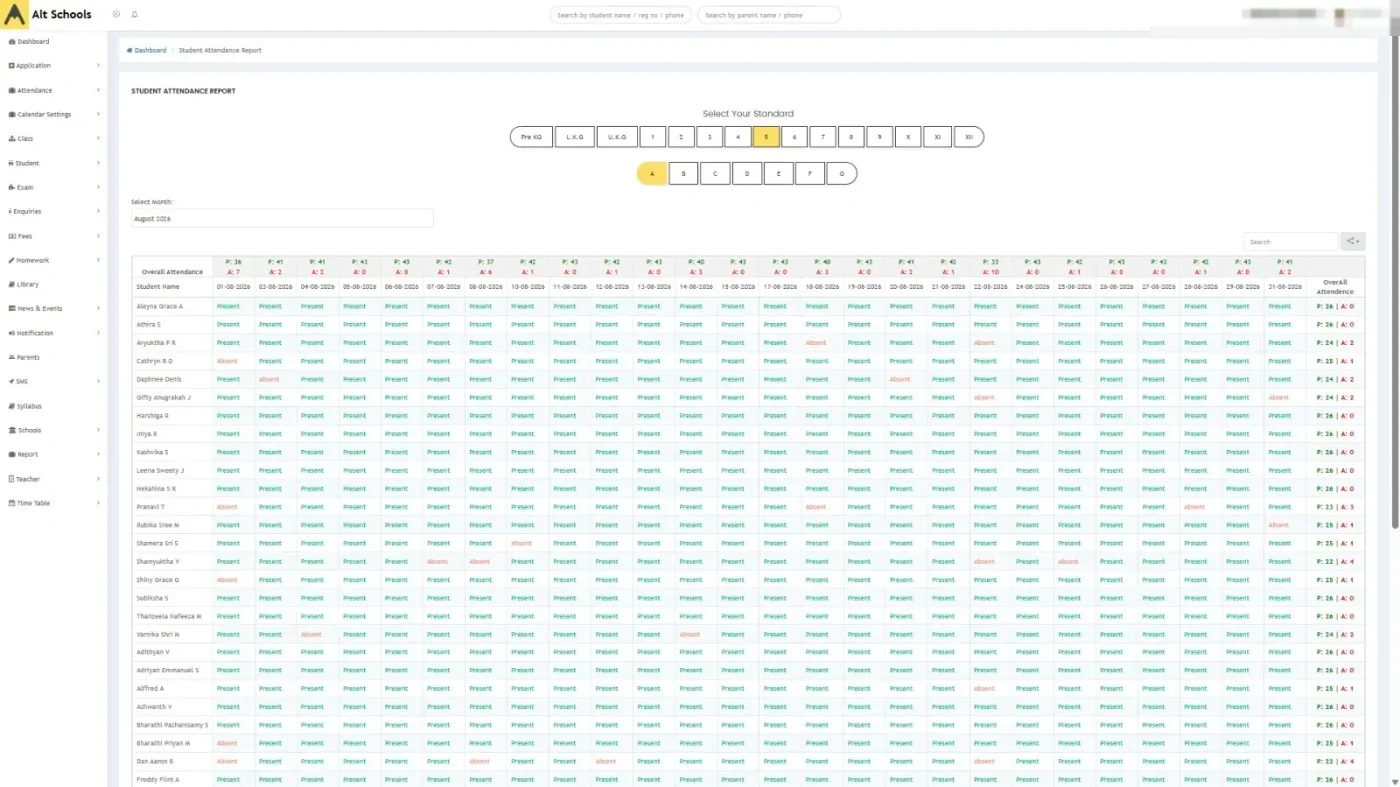Screen dimensions: 1400x787
Task: Open the notifications bell icon
Action: point(135,14)
